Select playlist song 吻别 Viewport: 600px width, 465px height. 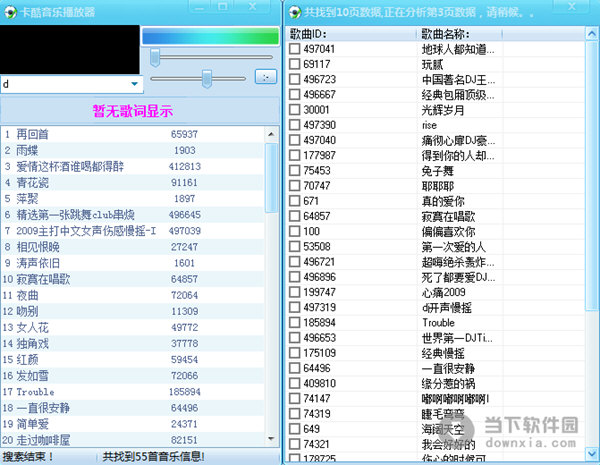pos(132,311)
